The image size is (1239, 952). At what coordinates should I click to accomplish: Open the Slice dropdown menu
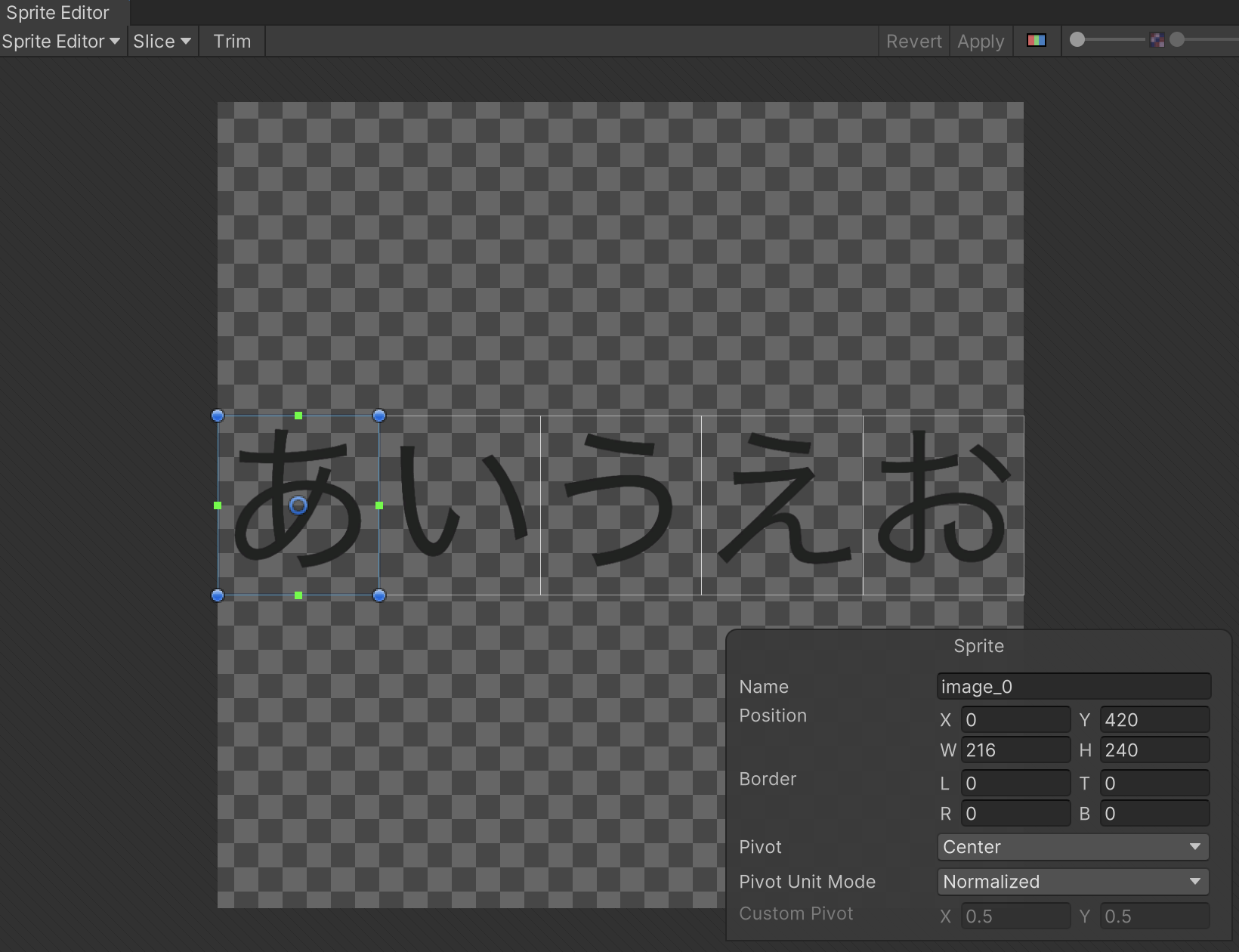pos(162,42)
